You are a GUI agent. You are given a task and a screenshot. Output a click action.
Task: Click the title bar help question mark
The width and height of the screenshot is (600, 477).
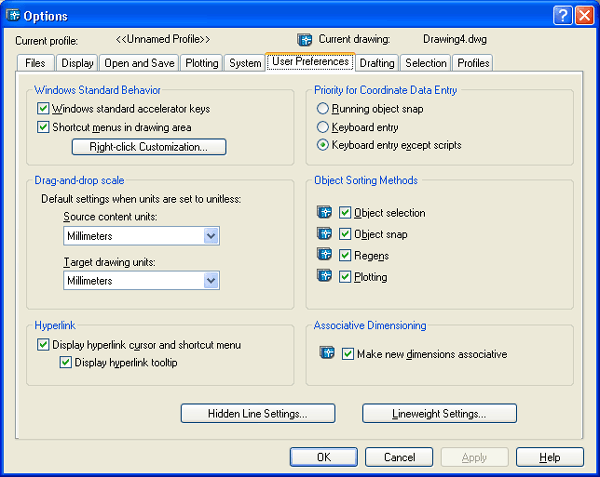(563, 14)
